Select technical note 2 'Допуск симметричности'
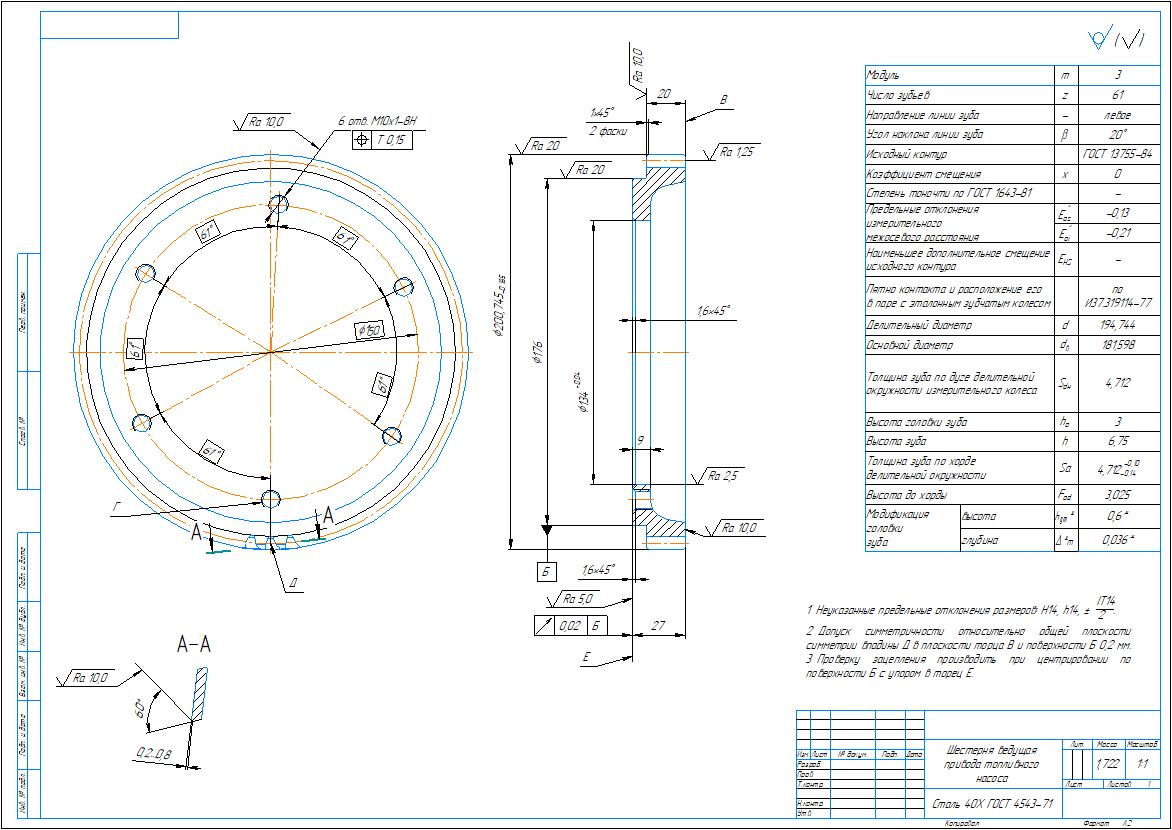Image resolution: width=1172 pixels, height=830 pixels. pyautogui.click(x=969, y=638)
